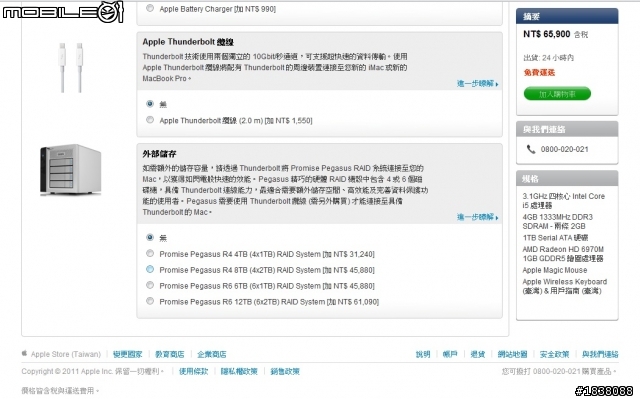The height and width of the screenshot is (399, 640).
Task: Click the Apple logo in footer
Action: (x=24, y=353)
